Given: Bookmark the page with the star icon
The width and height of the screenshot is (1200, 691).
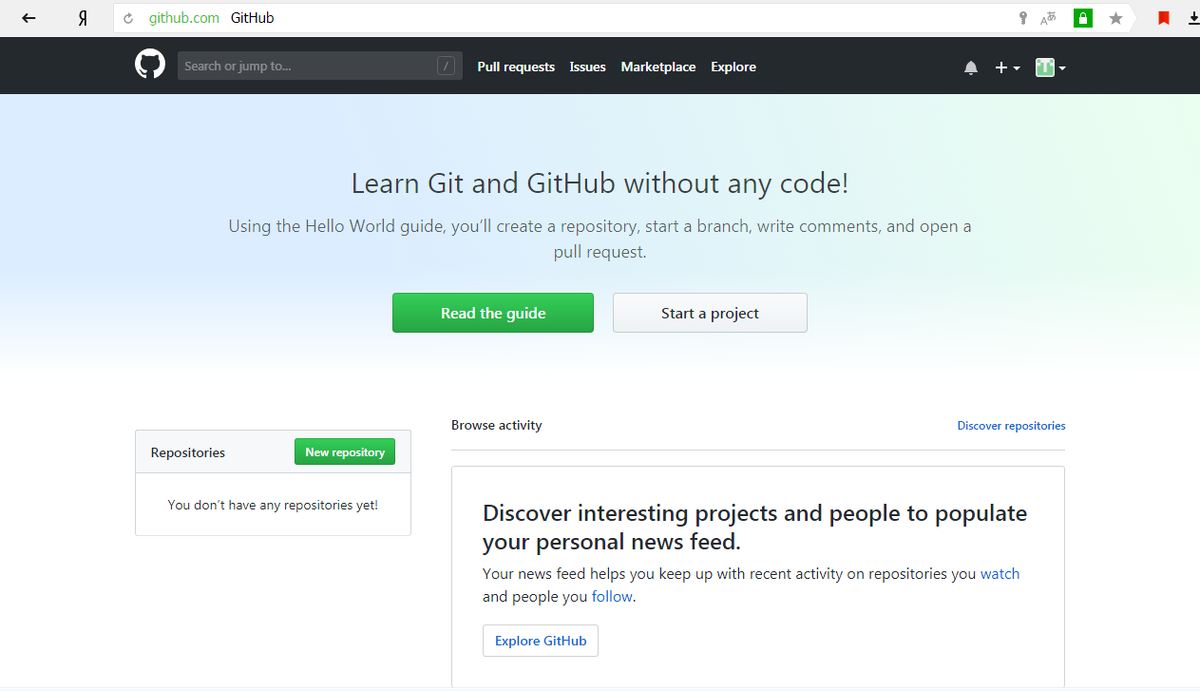Looking at the screenshot, I should click(1116, 18).
